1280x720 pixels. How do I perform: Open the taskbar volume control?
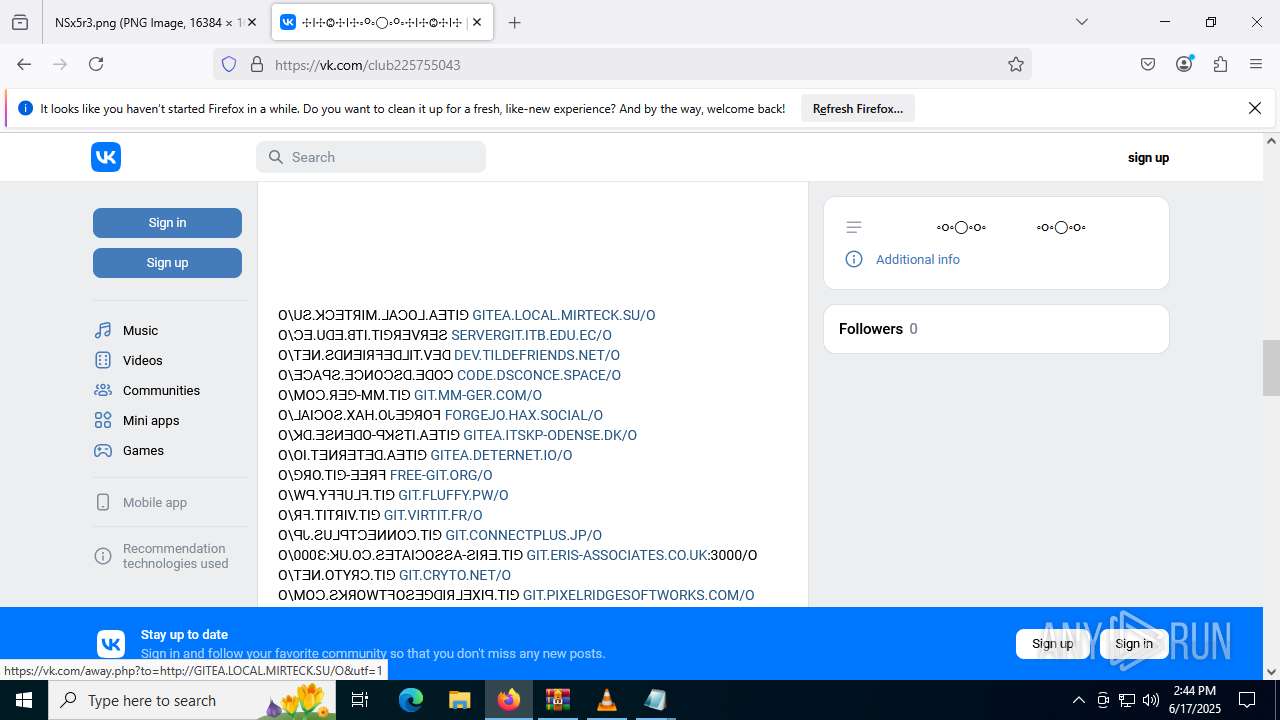point(1151,700)
